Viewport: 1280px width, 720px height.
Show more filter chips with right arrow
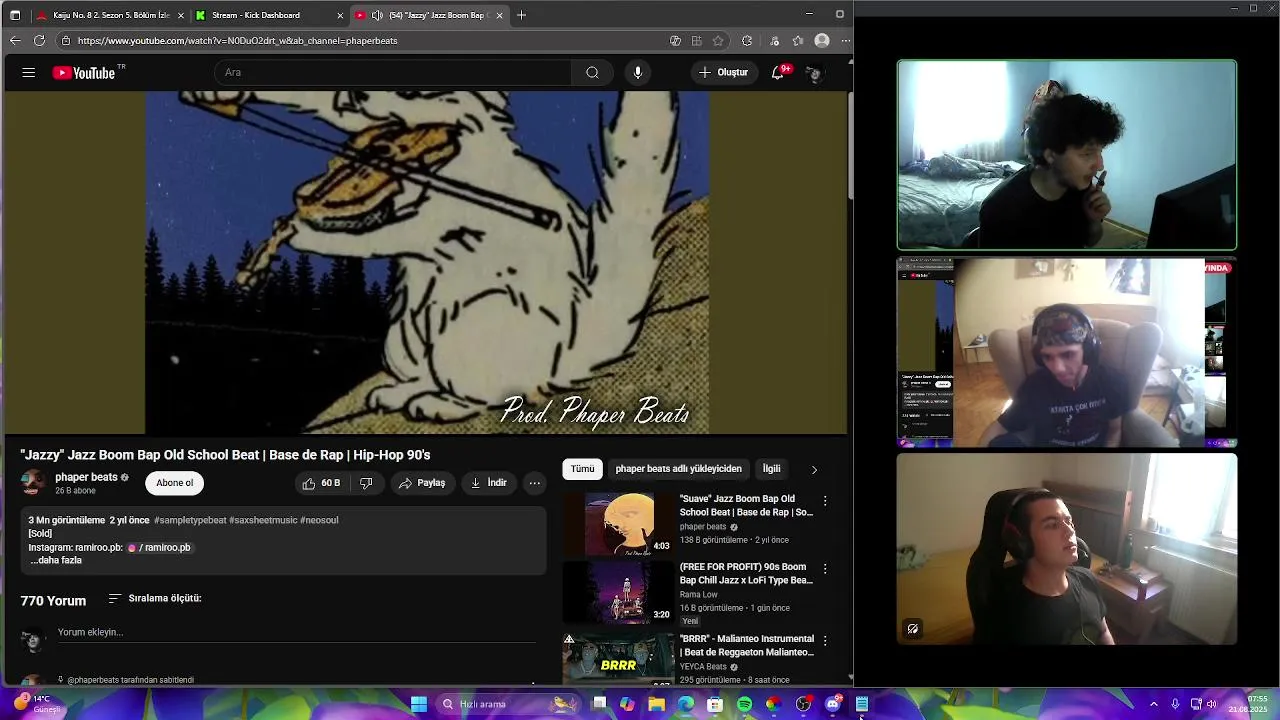pyautogui.click(x=814, y=469)
